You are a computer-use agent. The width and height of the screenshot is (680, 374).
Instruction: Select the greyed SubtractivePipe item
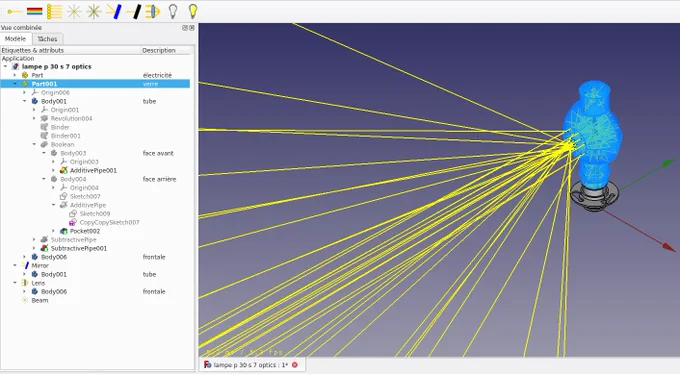(73, 239)
